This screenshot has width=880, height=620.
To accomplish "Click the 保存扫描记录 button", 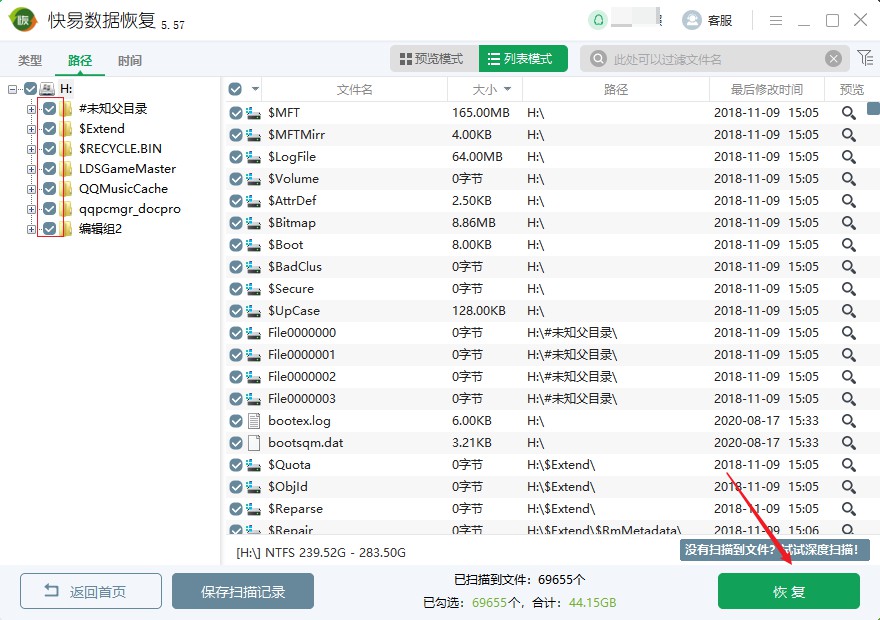I will point(243,591).
